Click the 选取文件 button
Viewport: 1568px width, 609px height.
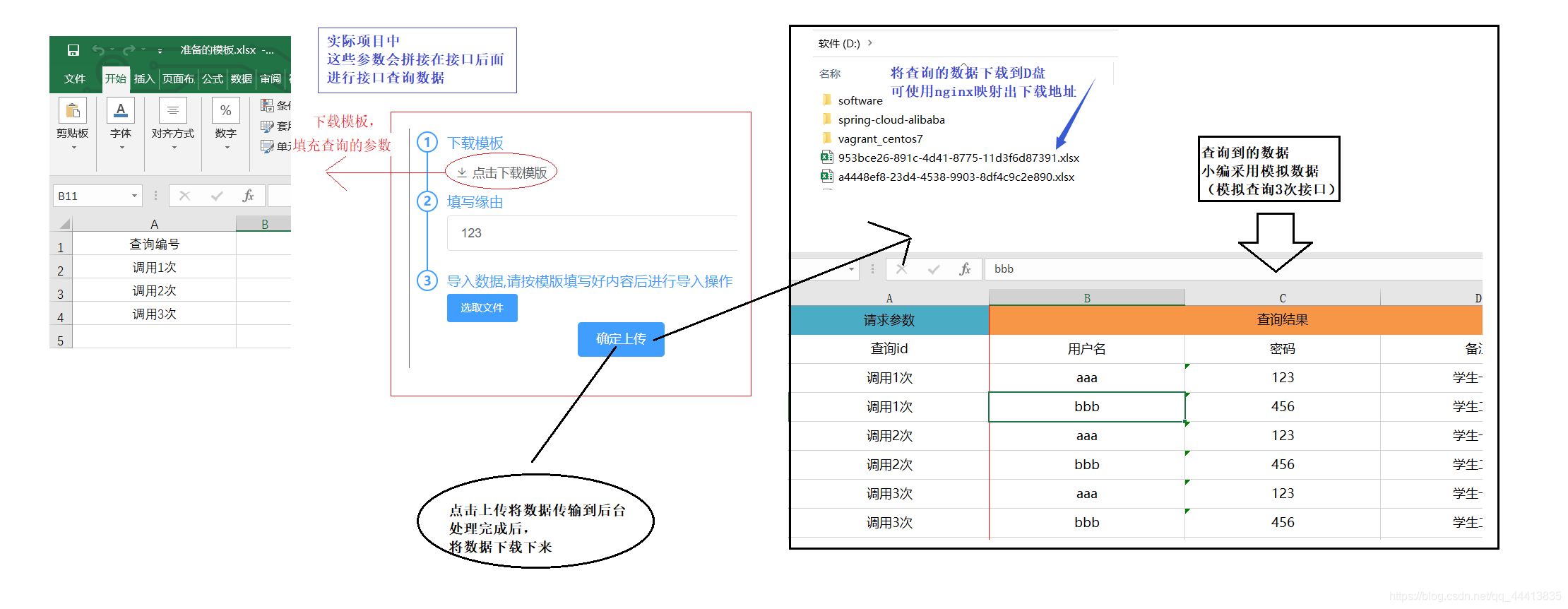[x=482, y=308]
